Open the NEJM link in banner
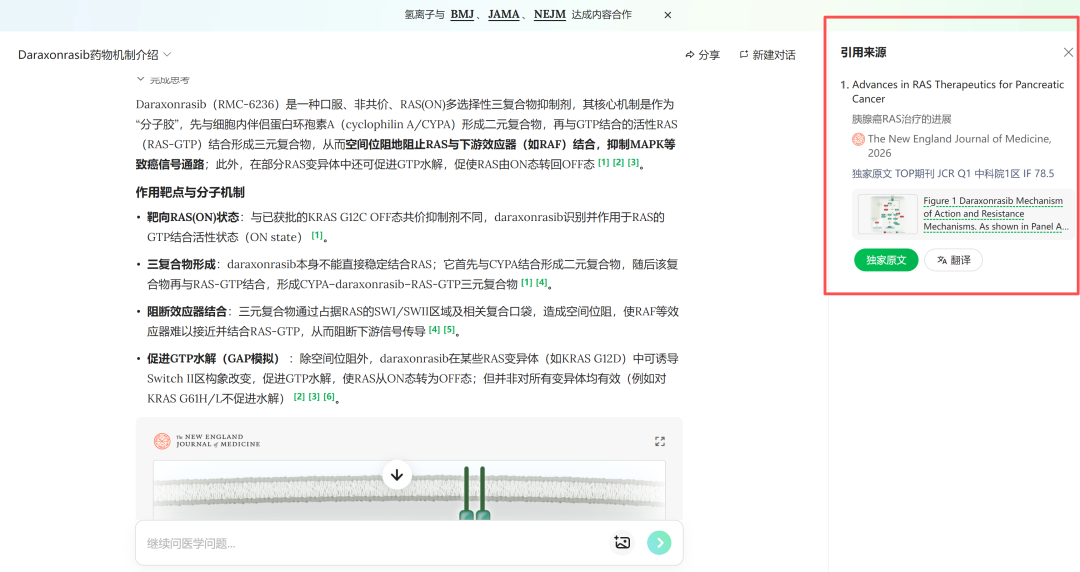 [x=550, y=14]
